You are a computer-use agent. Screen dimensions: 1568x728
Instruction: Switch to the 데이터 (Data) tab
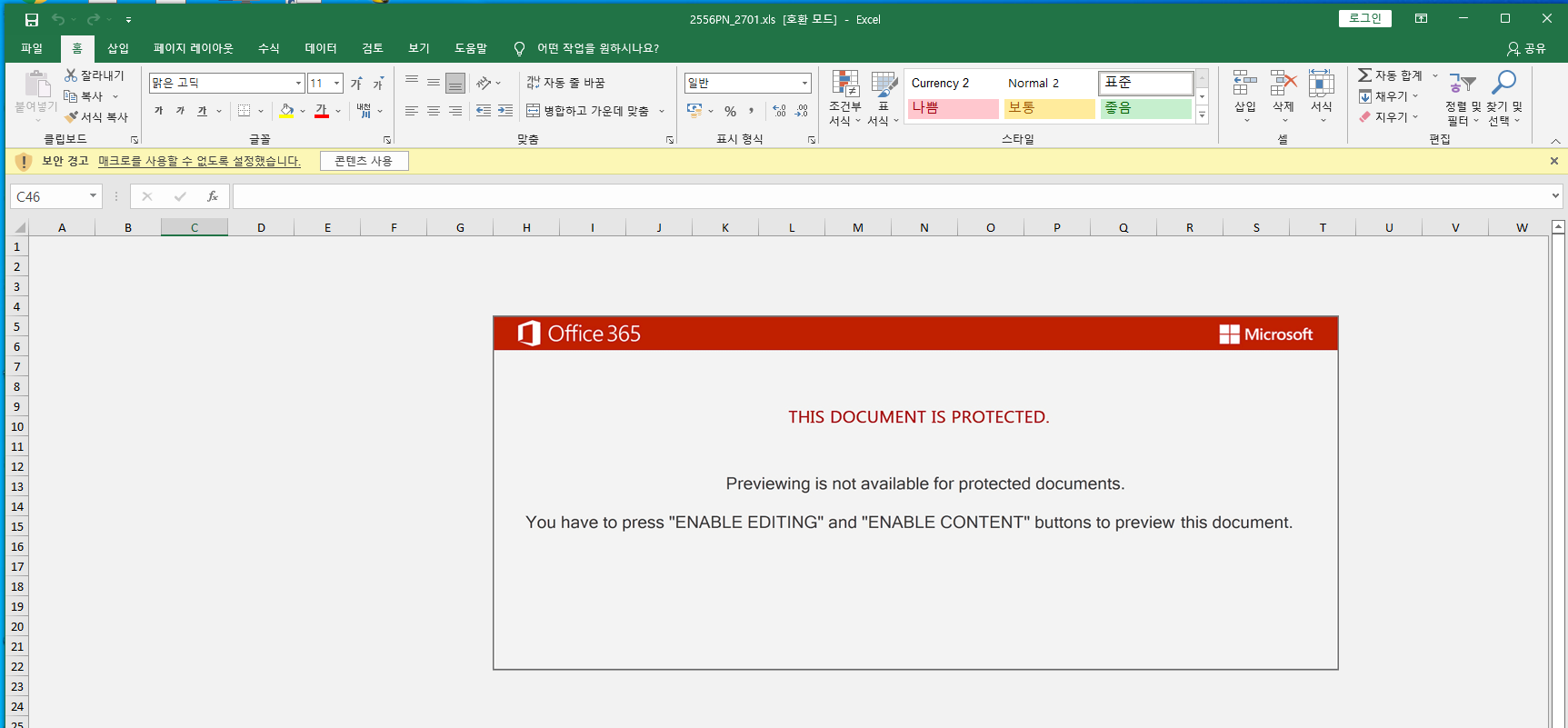click(x=321, y=48)
